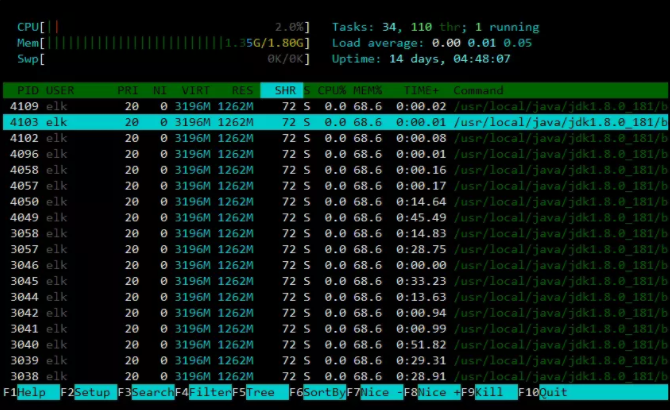Click TIME+ value 0:45.49
Screen dimensions: 670x410
421,217
